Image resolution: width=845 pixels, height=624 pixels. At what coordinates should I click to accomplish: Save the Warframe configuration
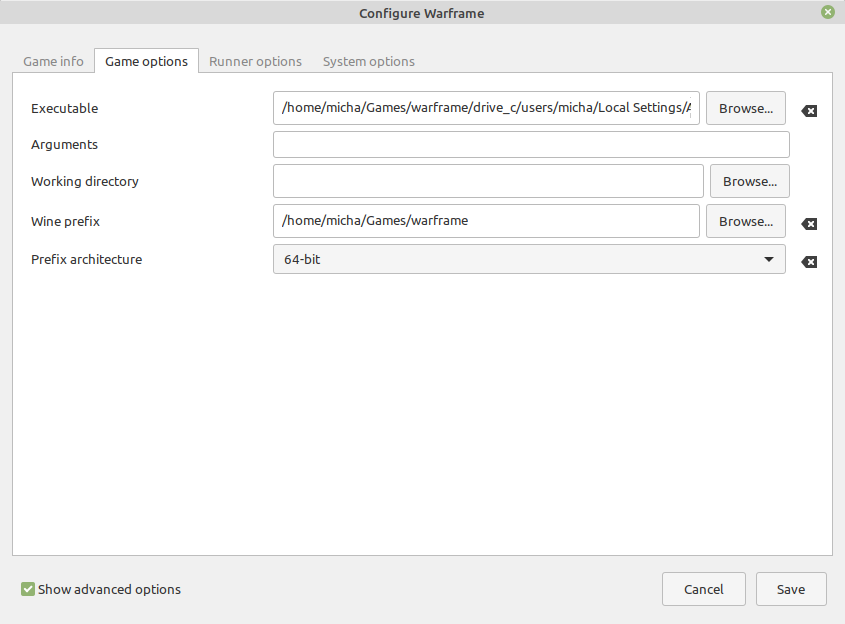pyautogui.click(x=791, y=589)
